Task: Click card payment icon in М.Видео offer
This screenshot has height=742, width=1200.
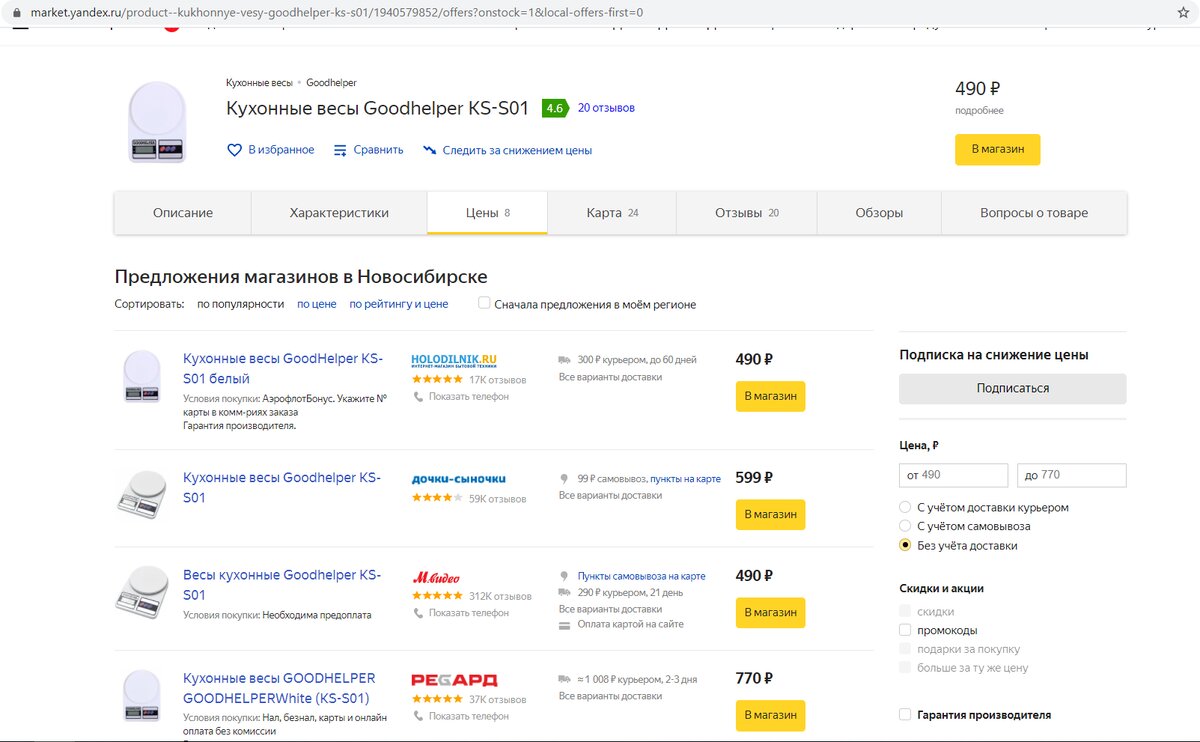Action: (565, 625)
